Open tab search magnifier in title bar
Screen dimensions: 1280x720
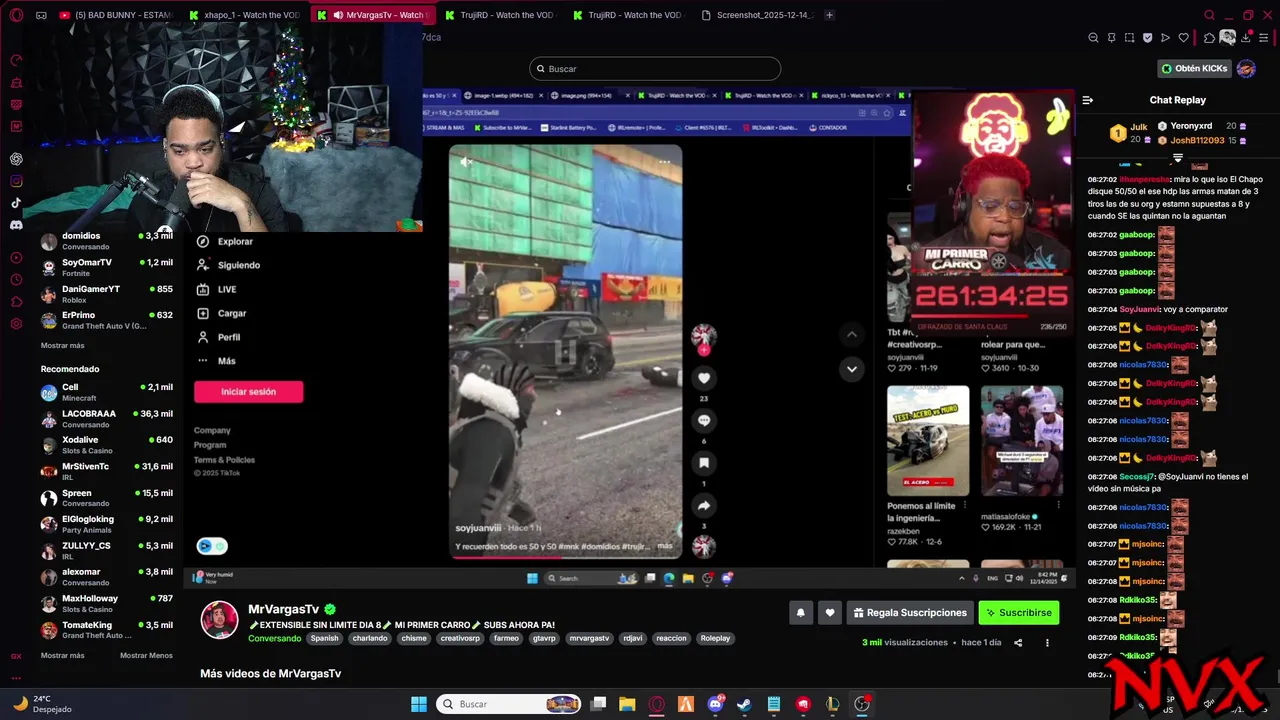click(x=1209, y=15)
